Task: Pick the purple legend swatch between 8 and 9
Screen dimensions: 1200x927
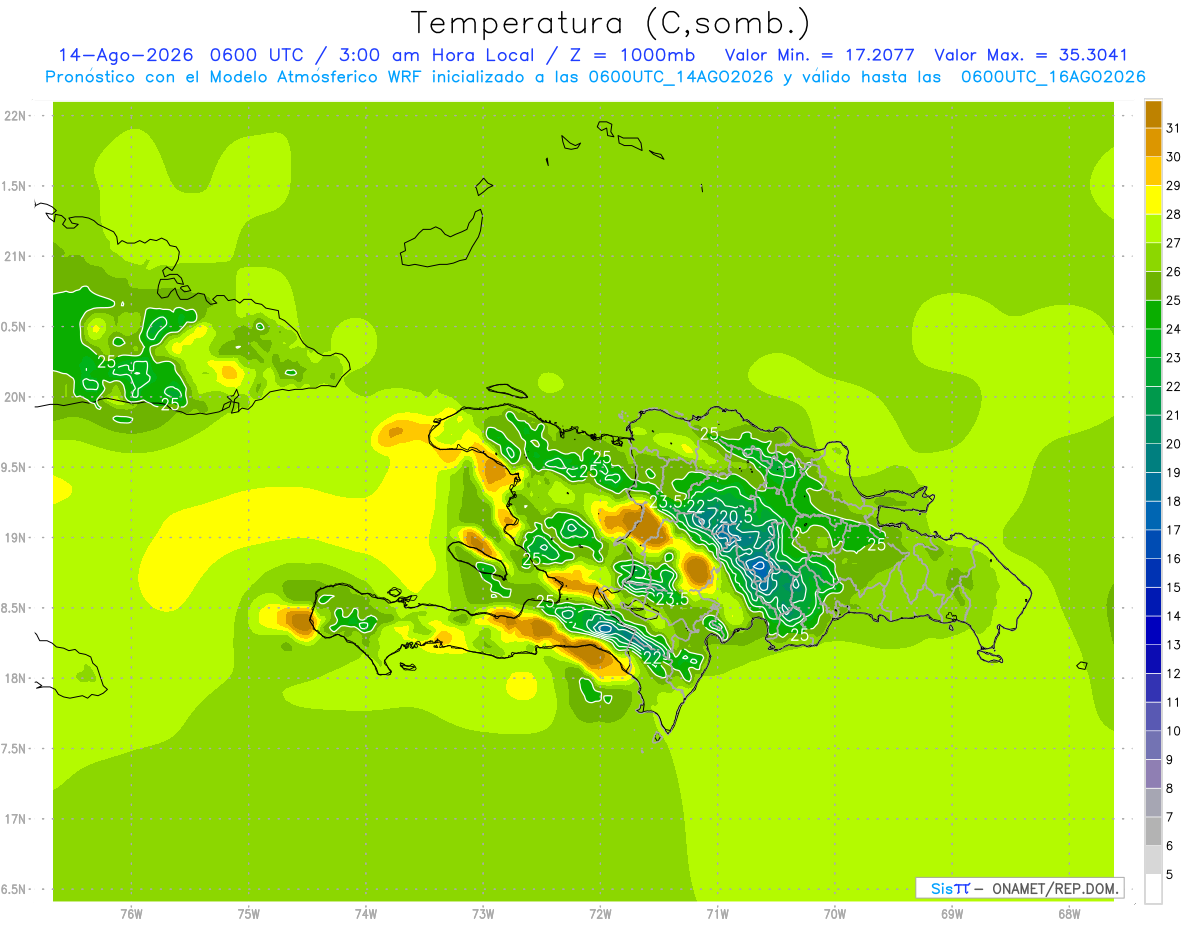Action: pos(1153,774)
